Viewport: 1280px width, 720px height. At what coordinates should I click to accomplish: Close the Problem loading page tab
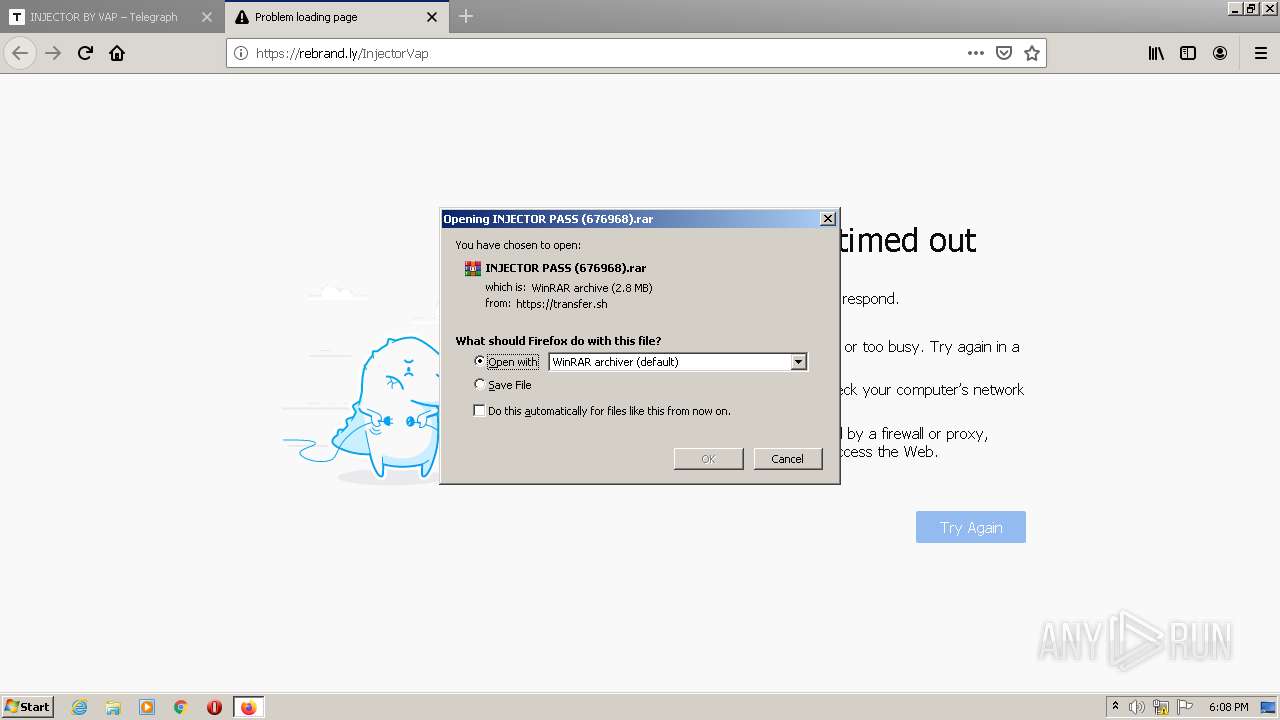coord(432,17)
